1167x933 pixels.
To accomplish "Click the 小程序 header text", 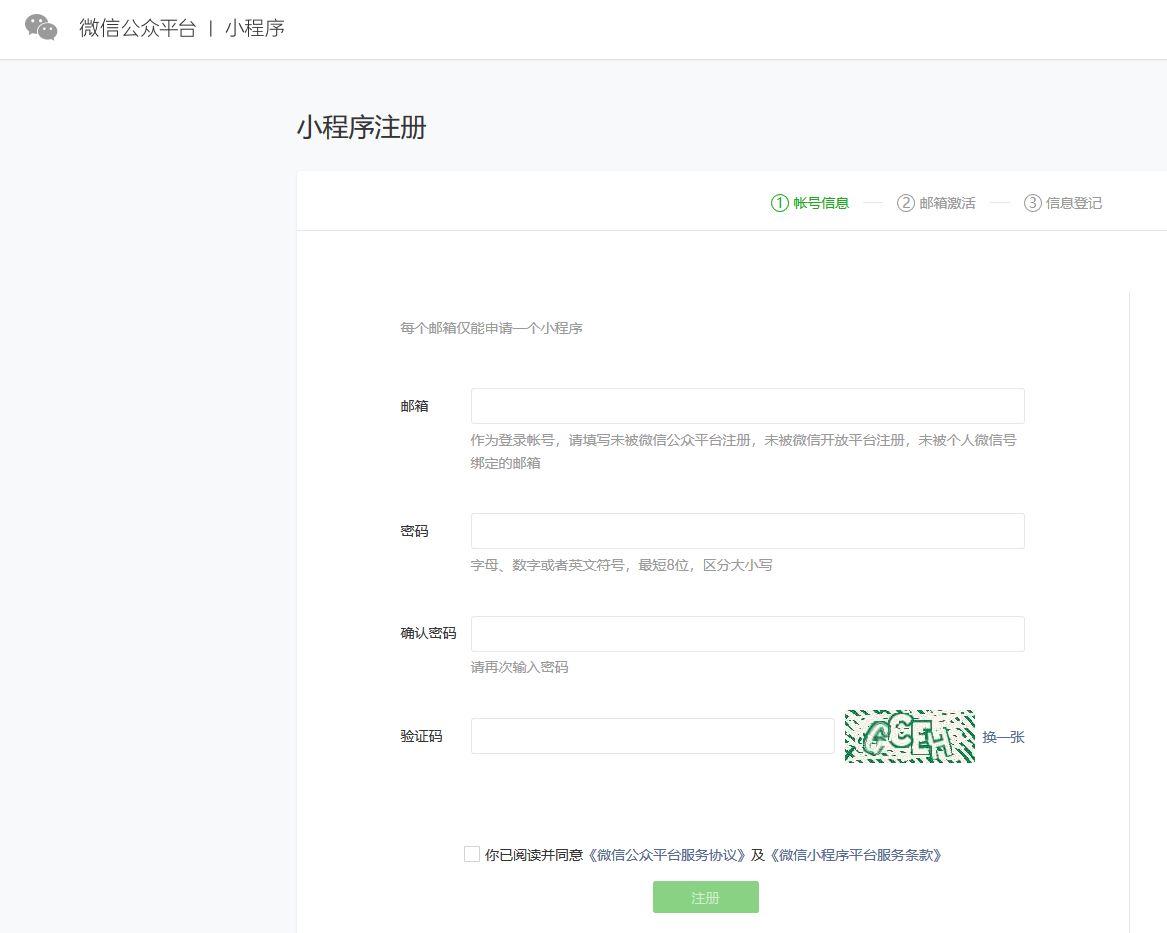I will [x=255, y=28].
